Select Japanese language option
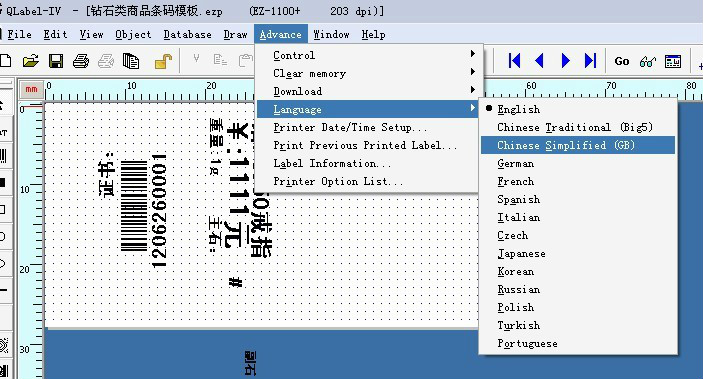This screenshot has width=703, height=379. [x=578, y=253]
